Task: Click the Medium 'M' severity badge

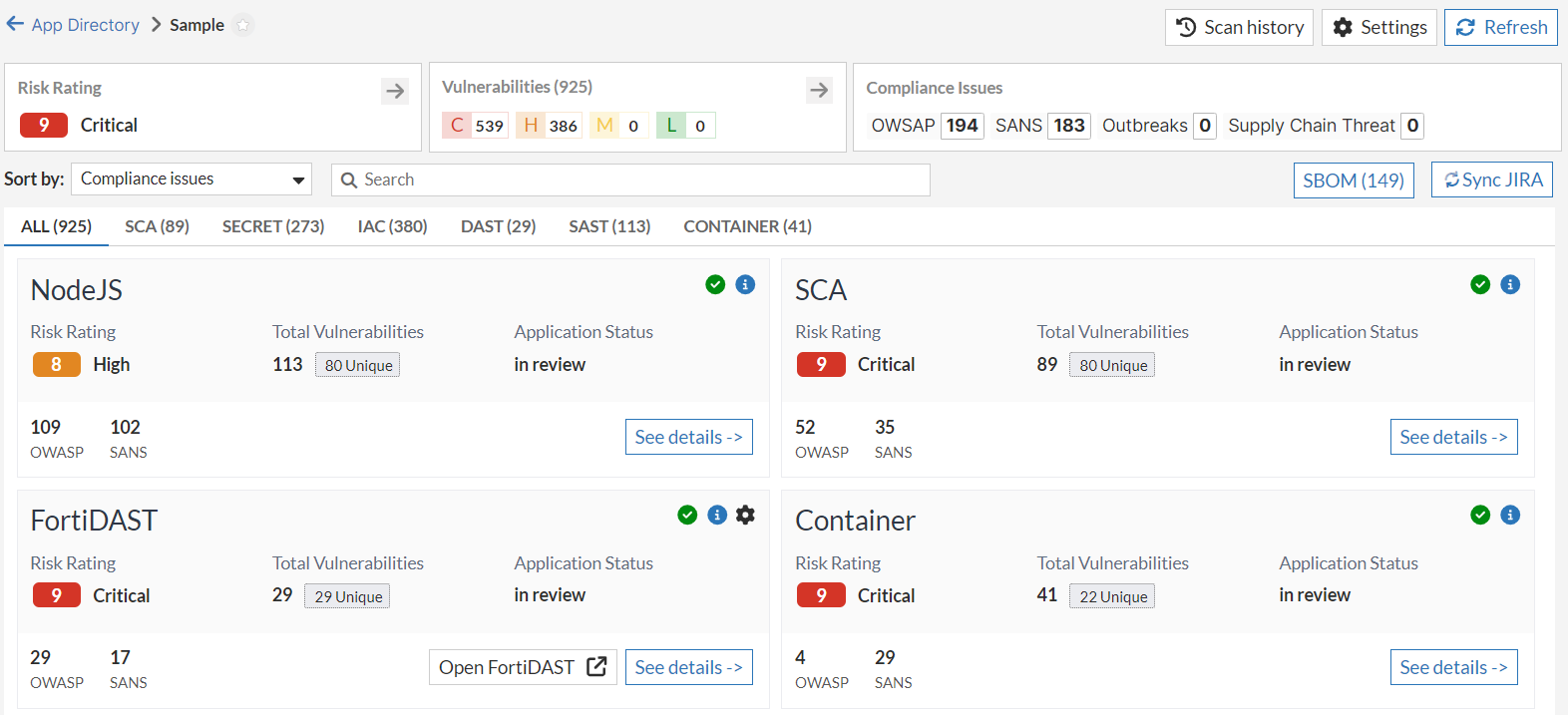Action: point(619,126)
